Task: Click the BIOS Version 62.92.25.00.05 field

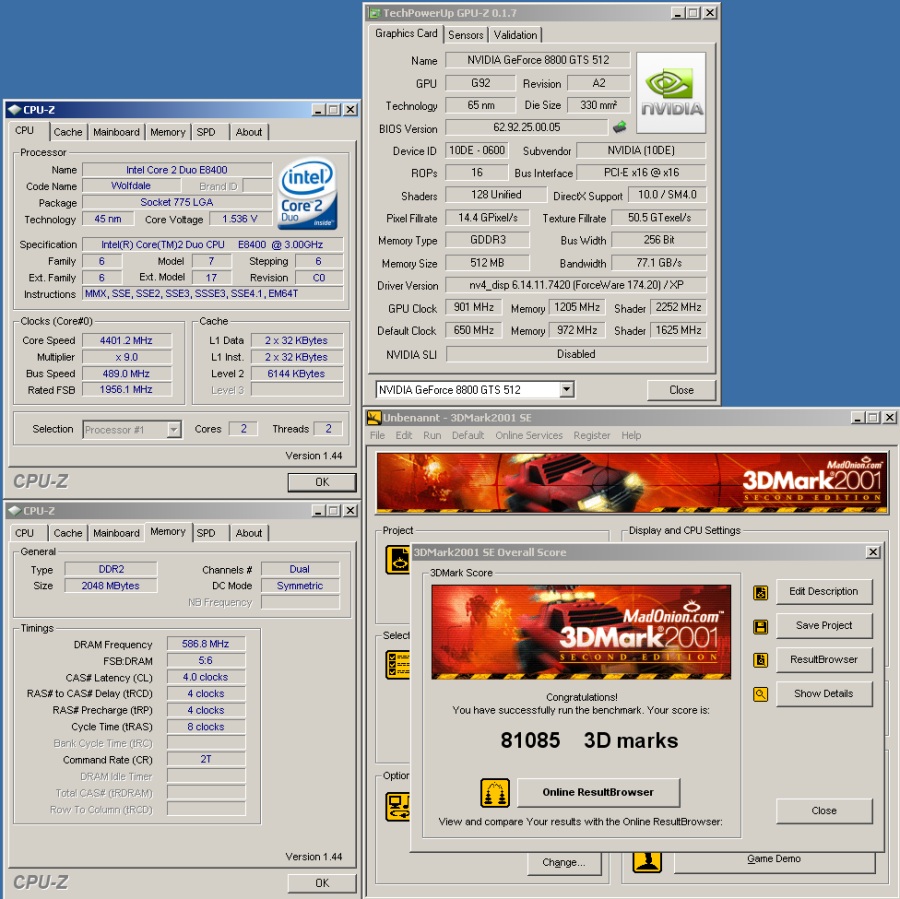Action: [x=526, y=127]
